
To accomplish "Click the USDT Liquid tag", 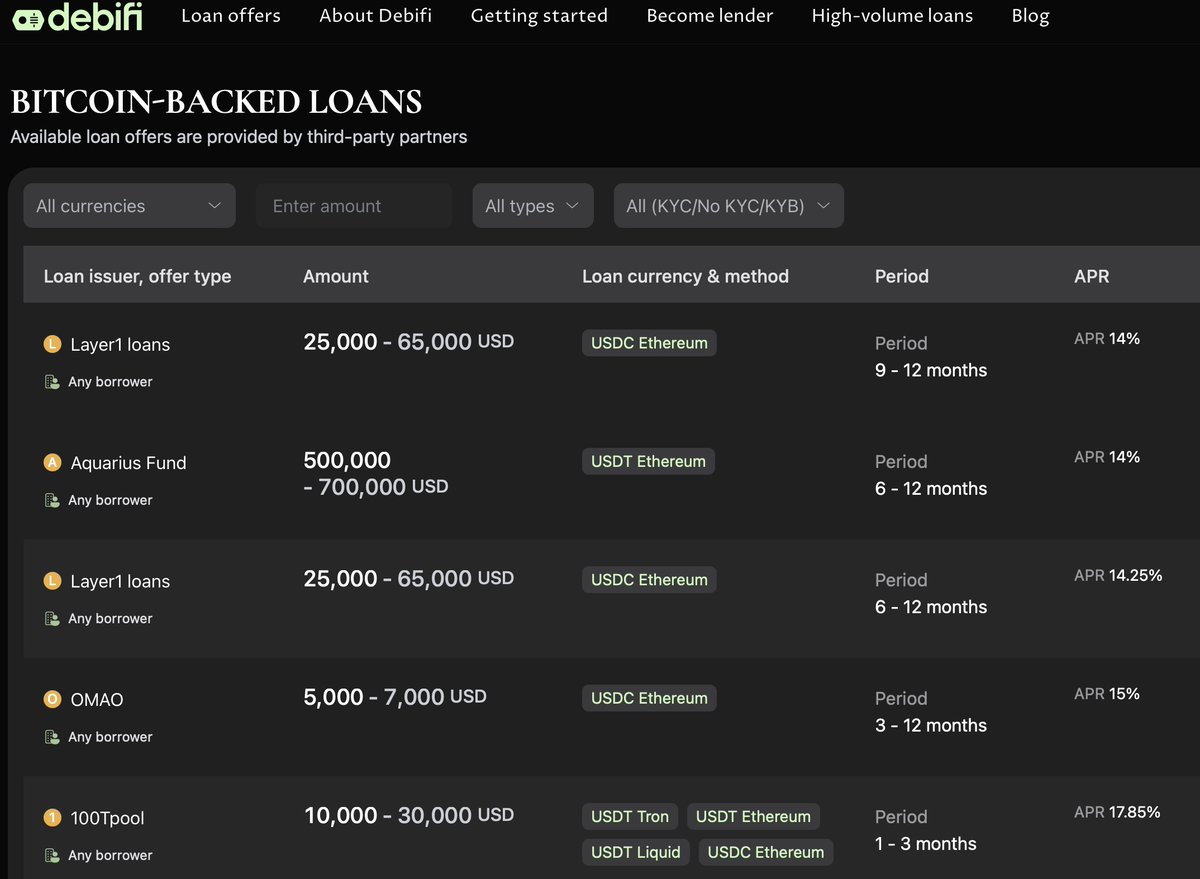I will click(x=635, y=853).
